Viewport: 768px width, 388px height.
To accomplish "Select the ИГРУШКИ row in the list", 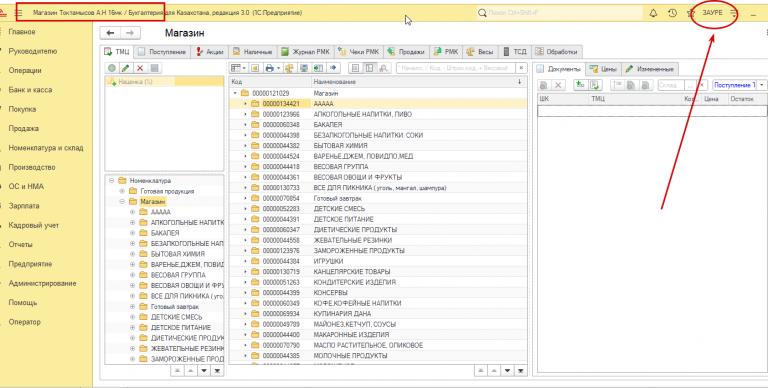I will coord(378,261).
